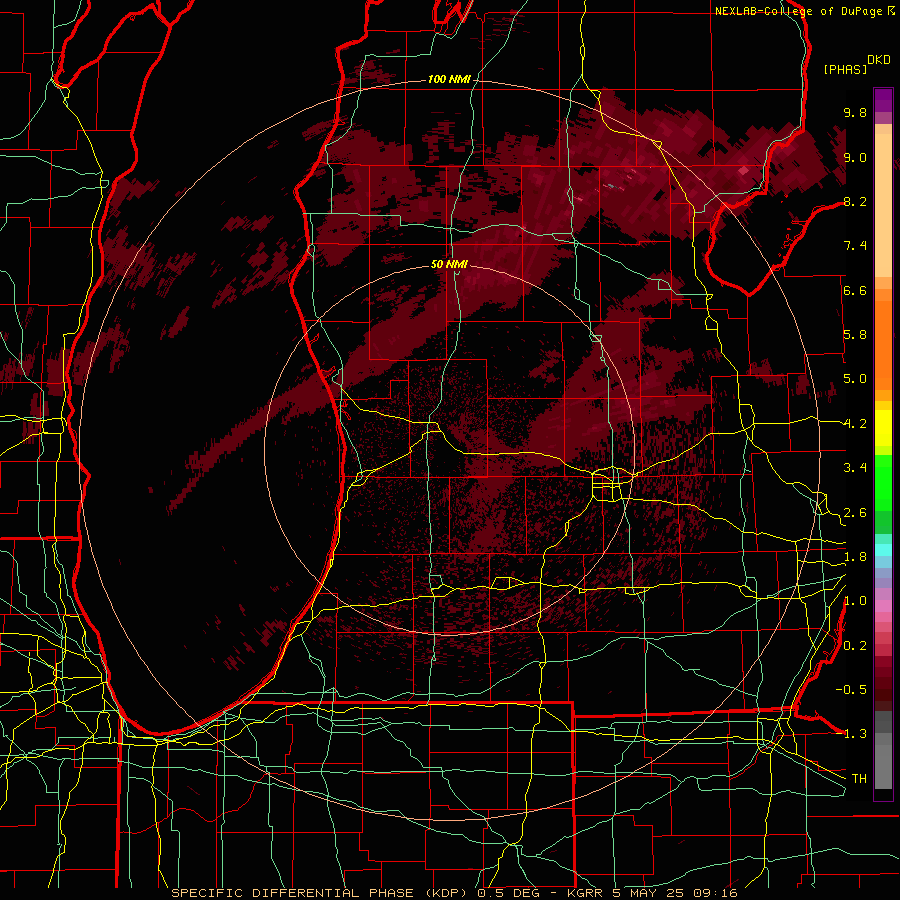
Task: Click the 50 NMI range ring label
Action: click(x=449, y=265)
